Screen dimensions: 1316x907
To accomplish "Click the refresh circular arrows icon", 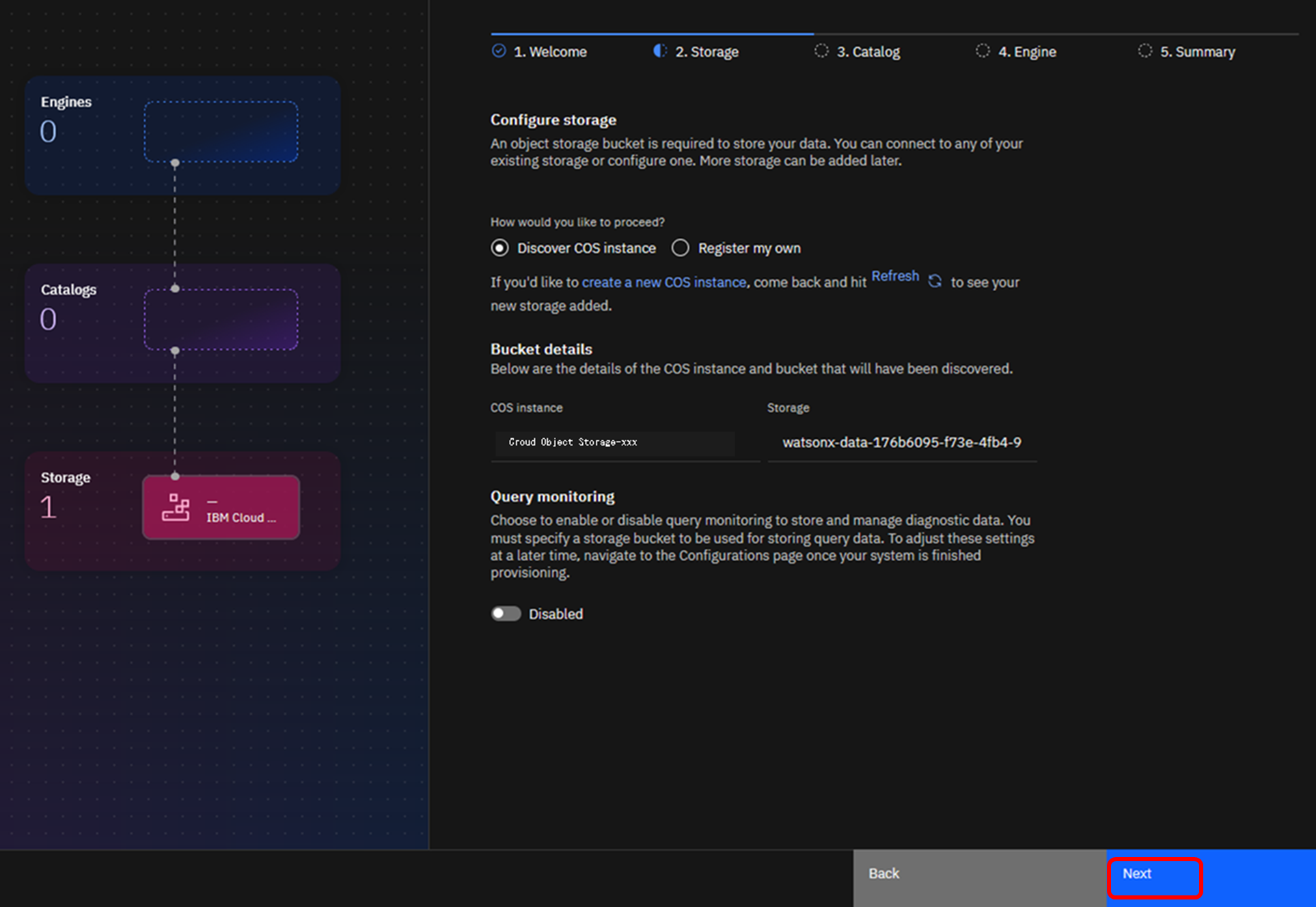I will click(935, 281).
